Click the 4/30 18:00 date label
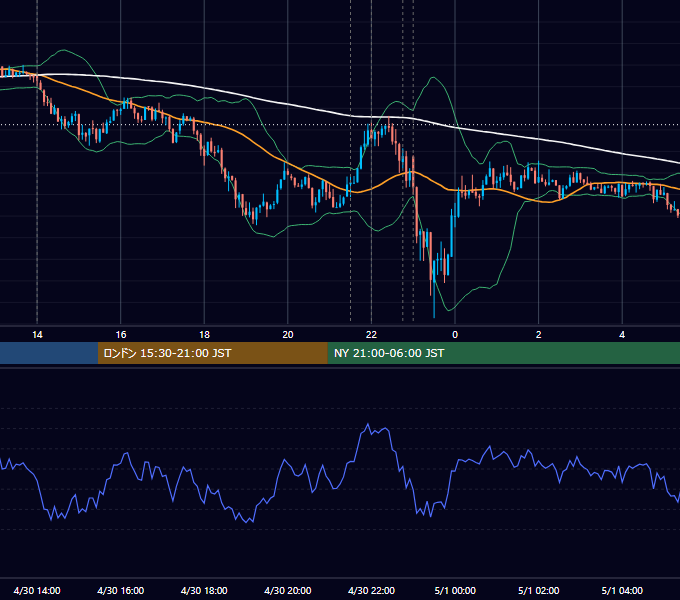This screenshot has height=600, width=680. [x=204, y=590]
